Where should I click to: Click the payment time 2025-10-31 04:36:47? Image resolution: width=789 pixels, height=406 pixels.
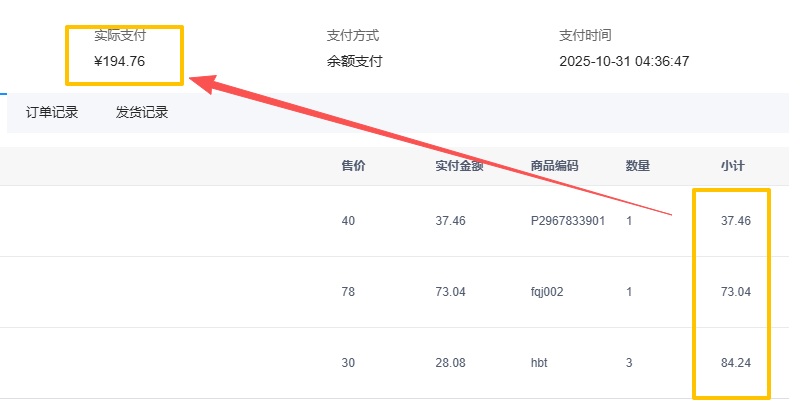coord(624,61)
